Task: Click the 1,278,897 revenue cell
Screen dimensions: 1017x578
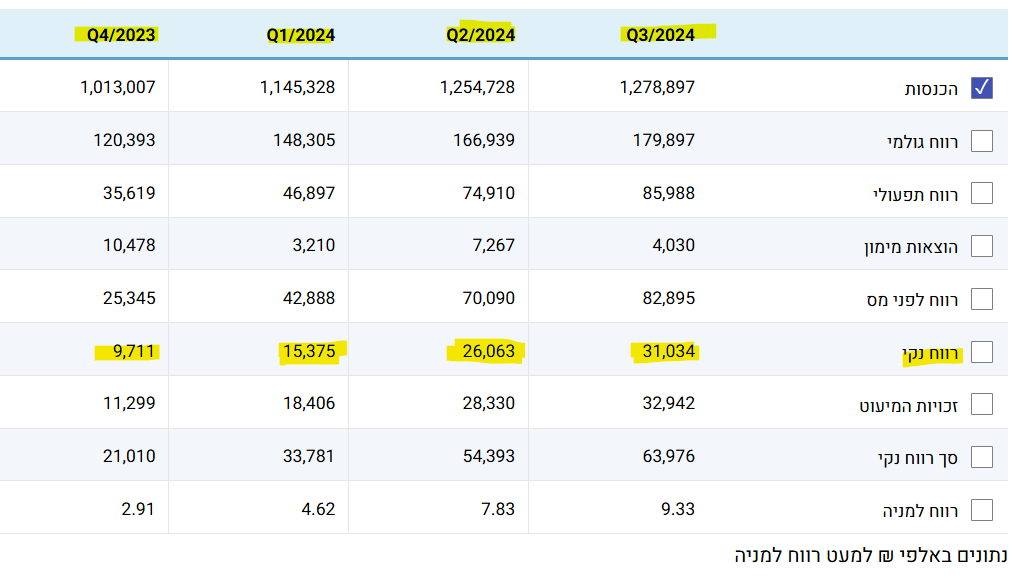Action: point(657,87)
